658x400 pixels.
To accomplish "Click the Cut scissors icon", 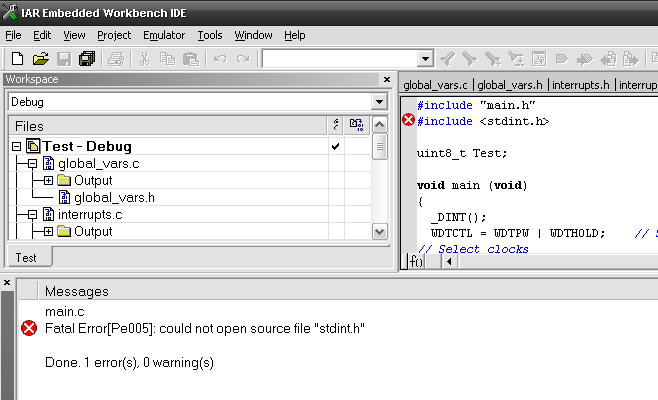I will coord(144,59).
